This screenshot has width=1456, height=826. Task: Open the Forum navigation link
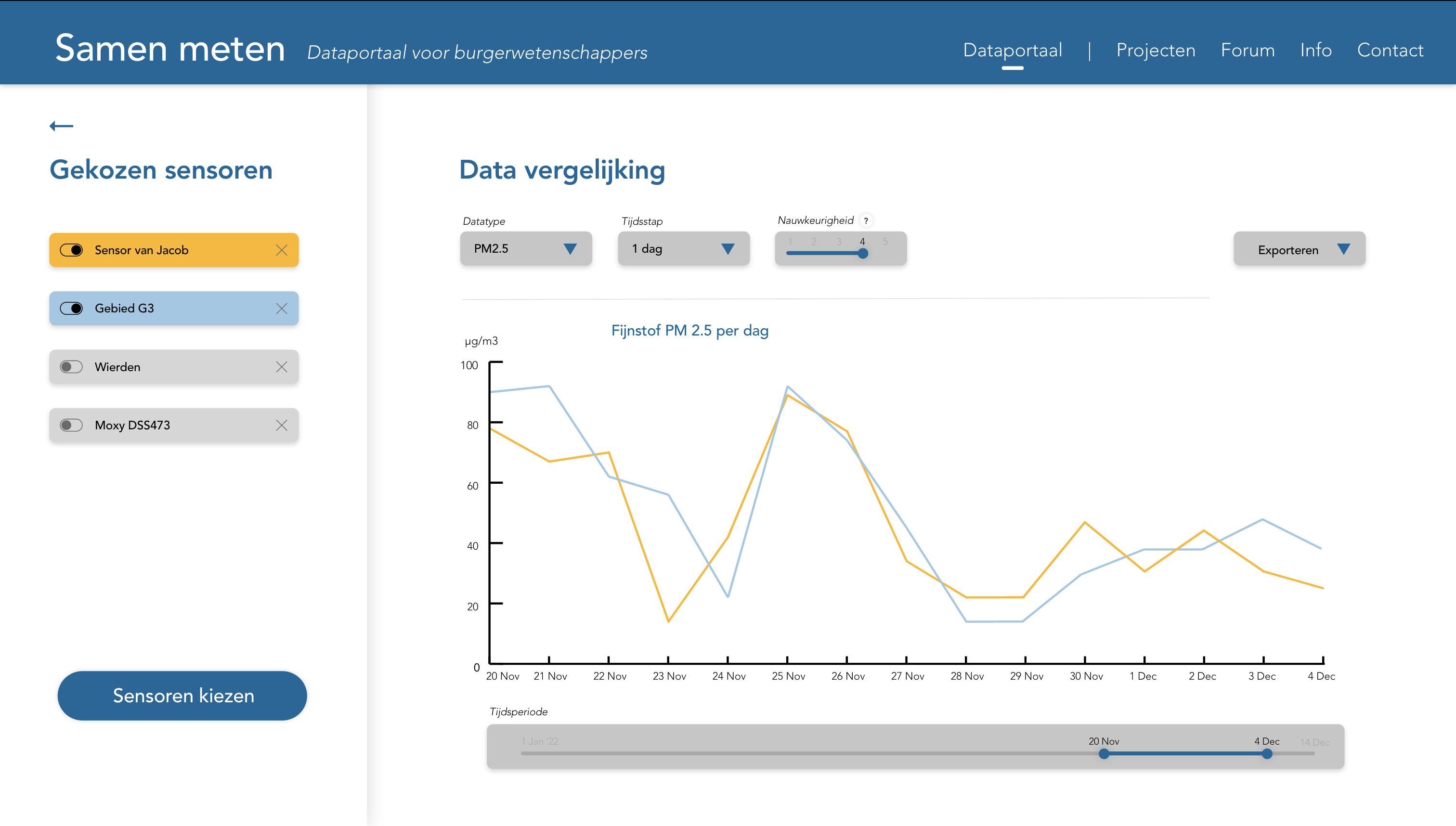(x=1247, y=50)
